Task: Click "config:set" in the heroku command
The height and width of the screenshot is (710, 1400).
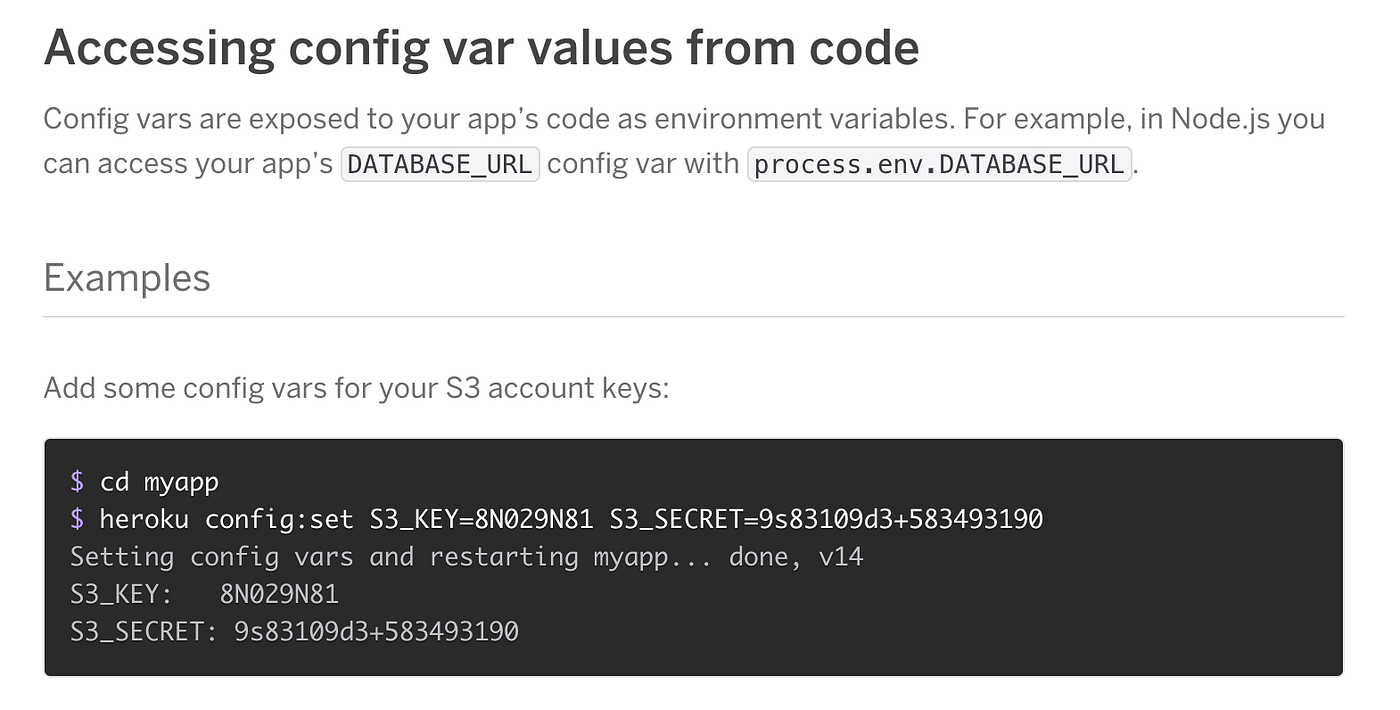Action: [x=279, y=519]
